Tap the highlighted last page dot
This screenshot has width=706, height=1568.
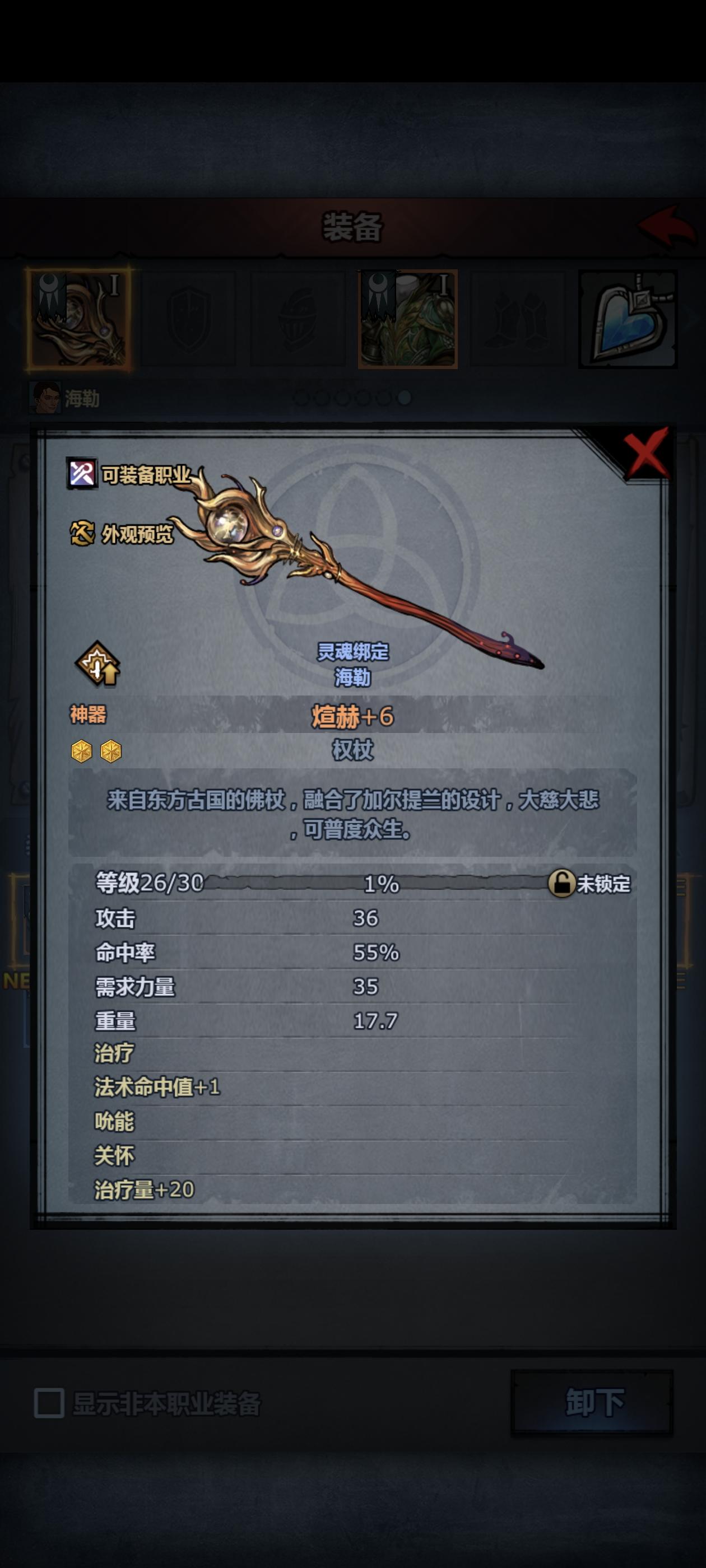[404, 398]
